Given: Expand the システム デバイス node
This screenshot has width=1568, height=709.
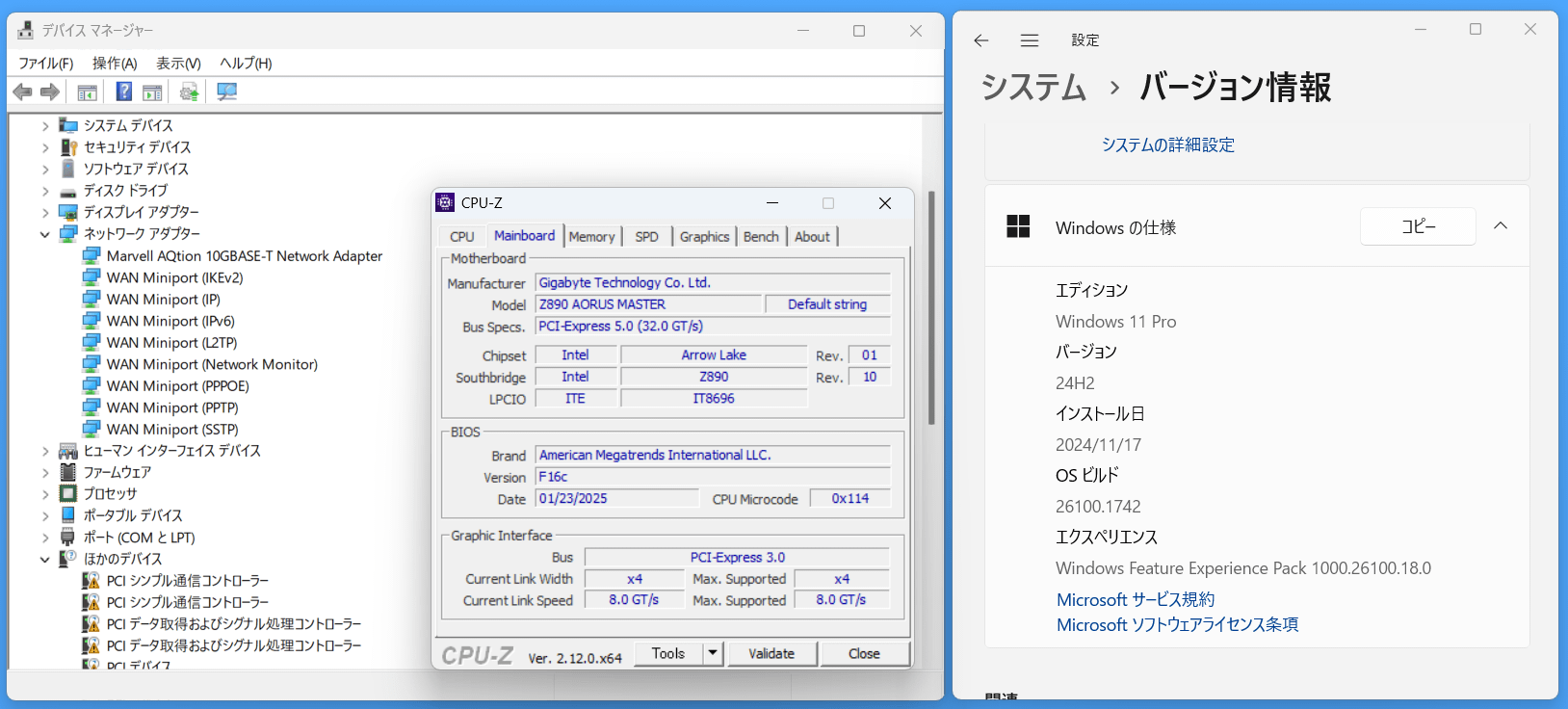Looking at the screenshot, I should point(45,126).
